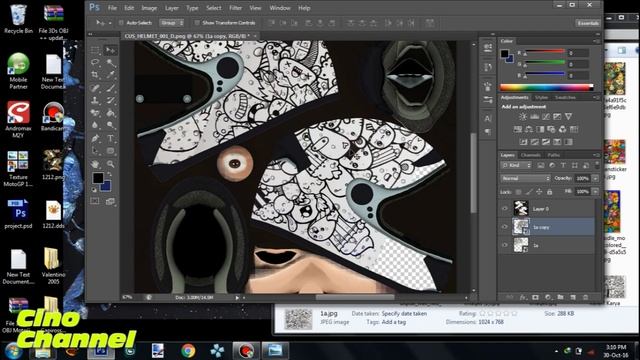Swap foreground and background colors
Image resolution: width=640 pixels, height=360 pixels.
(109, 174)
